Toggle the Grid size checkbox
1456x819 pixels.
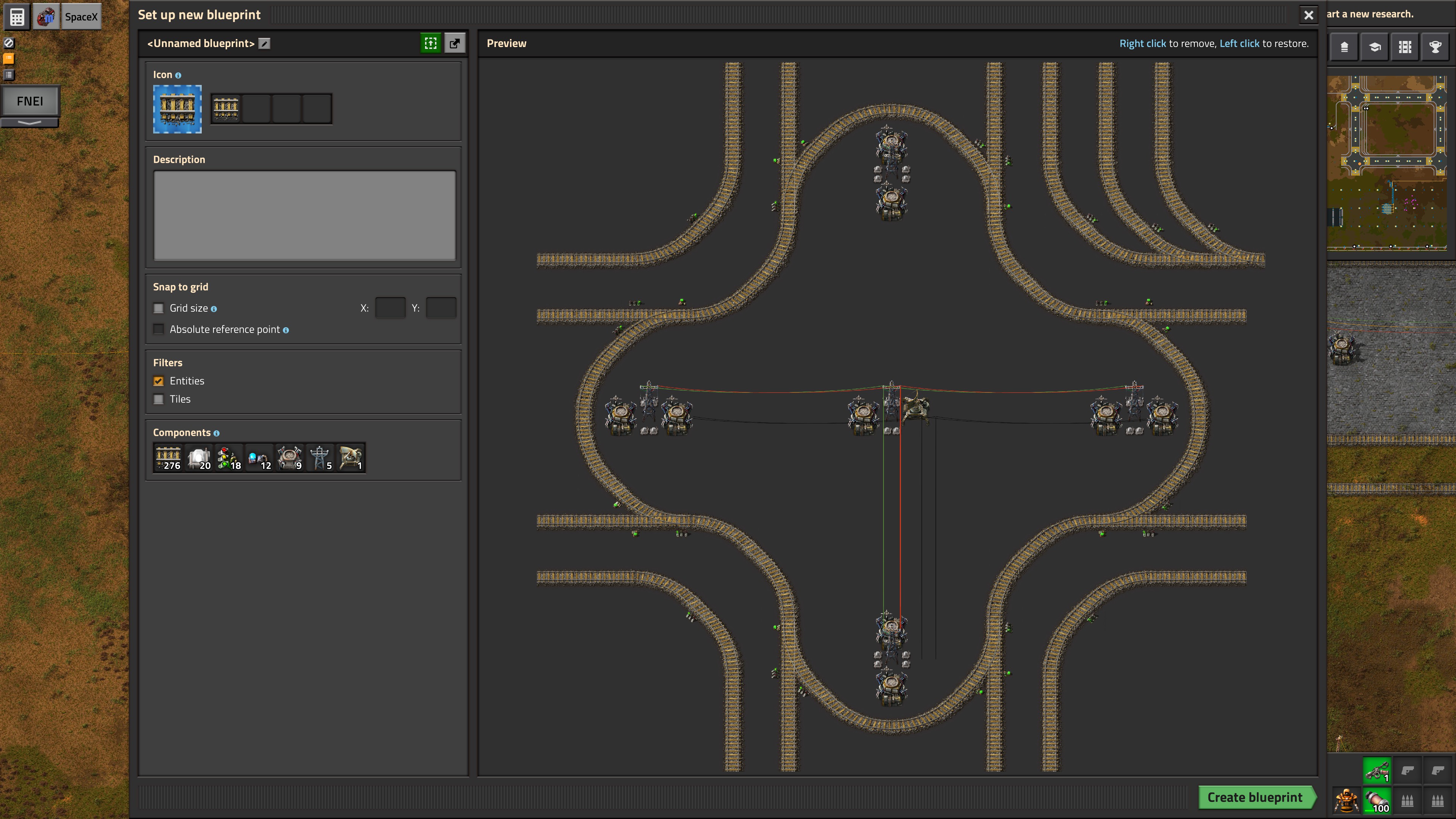coord(159,308)
